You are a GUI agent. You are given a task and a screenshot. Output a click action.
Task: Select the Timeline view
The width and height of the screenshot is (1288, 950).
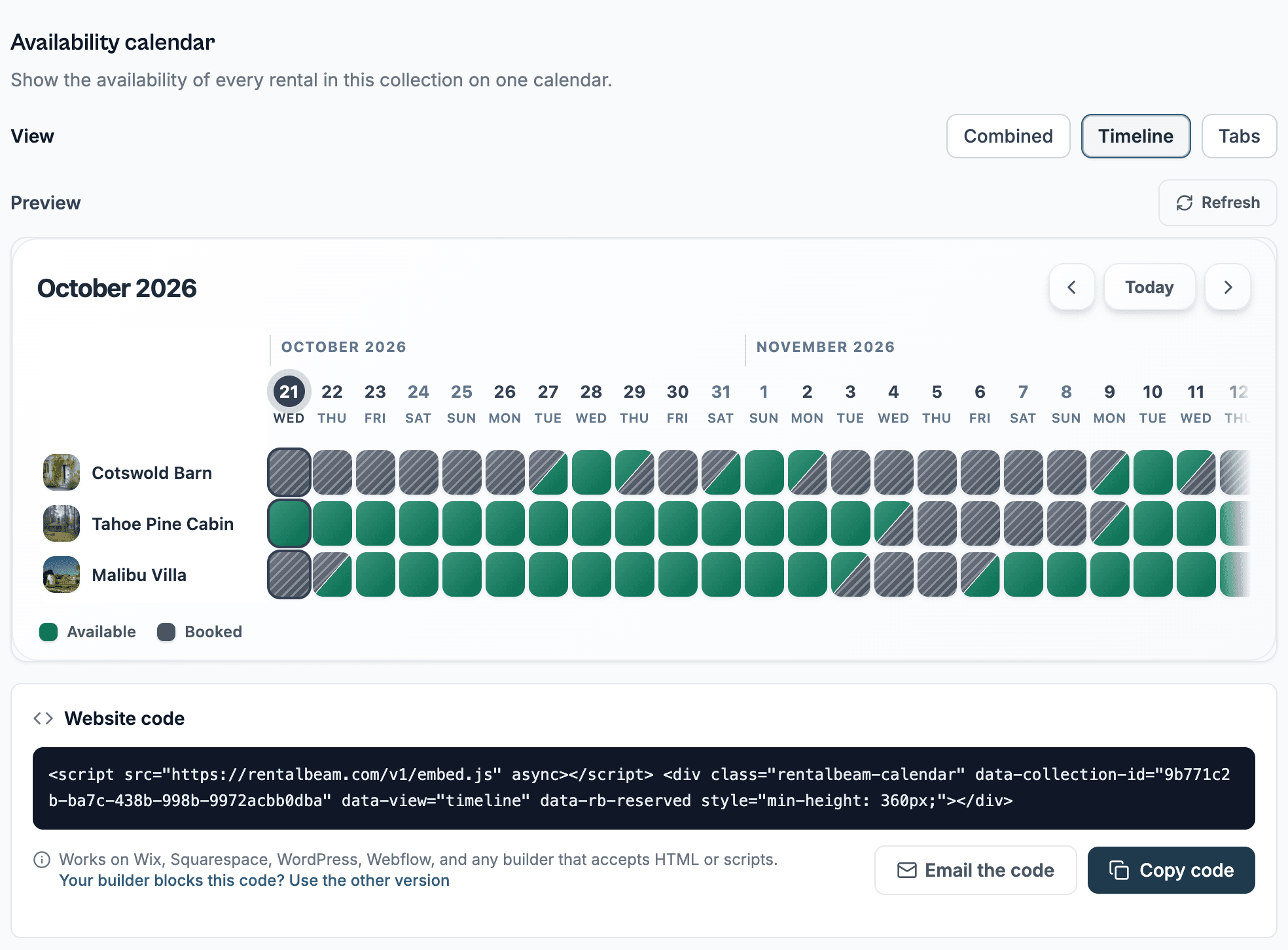(x=1136, y=136)
